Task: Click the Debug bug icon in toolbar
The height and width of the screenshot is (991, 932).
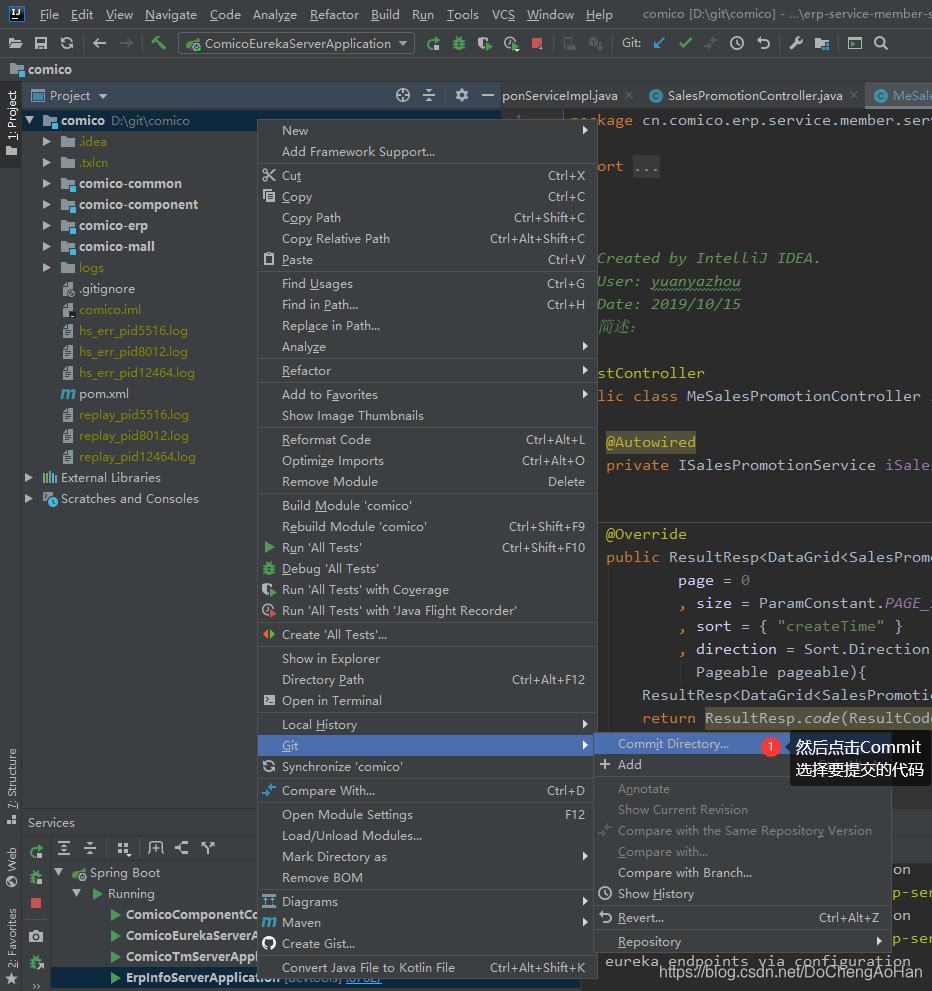Action: 459,44
